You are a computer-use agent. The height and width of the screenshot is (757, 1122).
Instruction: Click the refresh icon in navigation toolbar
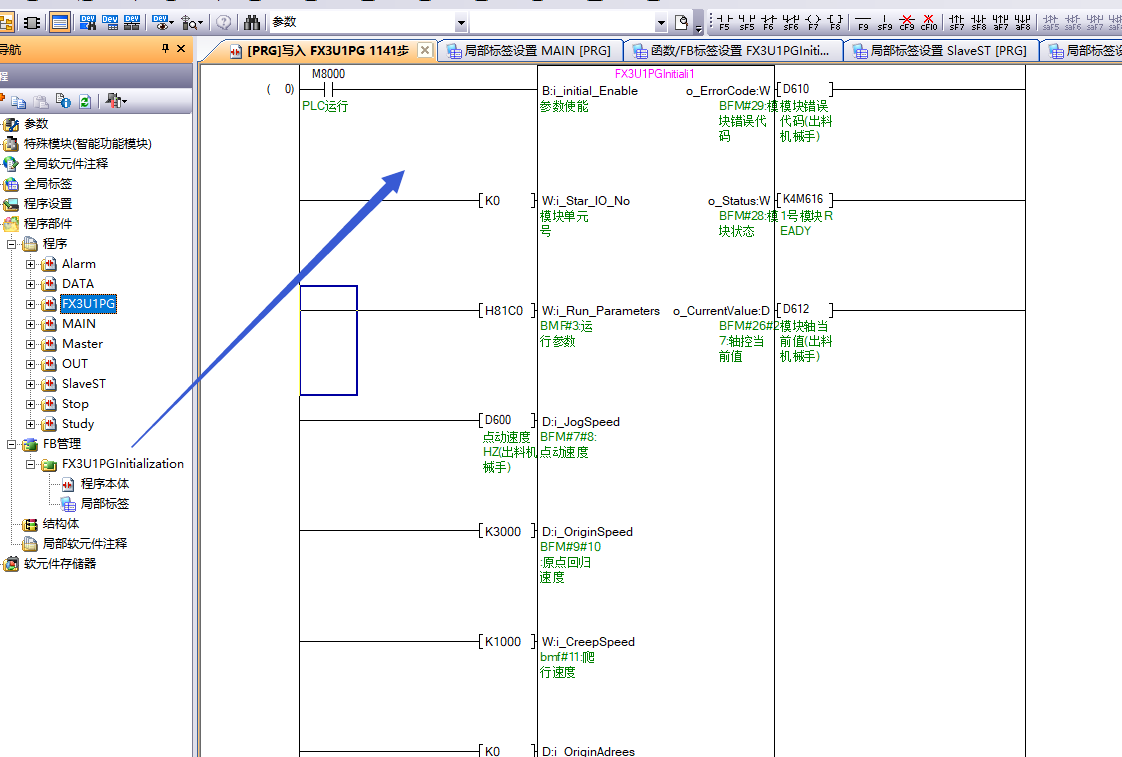85,101
